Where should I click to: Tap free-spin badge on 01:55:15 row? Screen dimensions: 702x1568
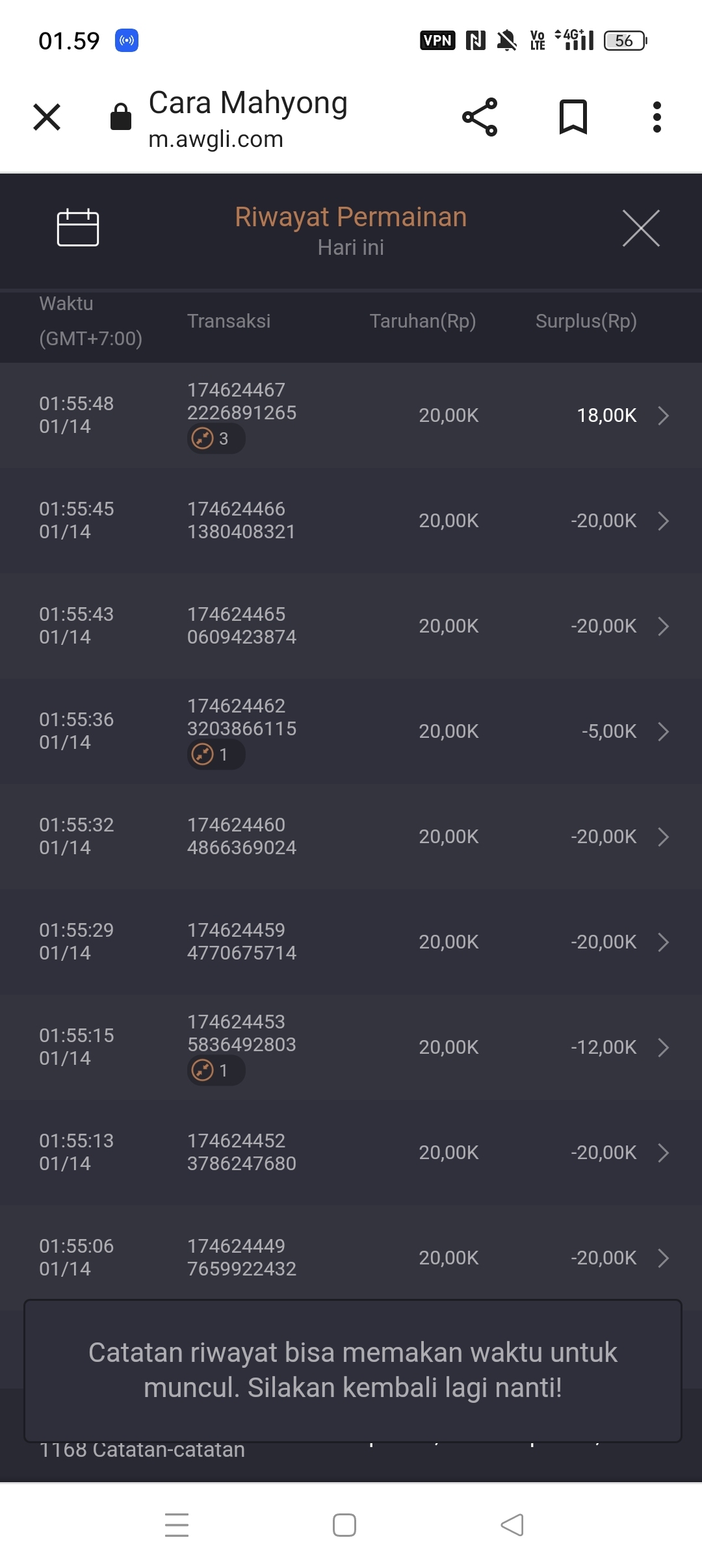[216, 1071]
